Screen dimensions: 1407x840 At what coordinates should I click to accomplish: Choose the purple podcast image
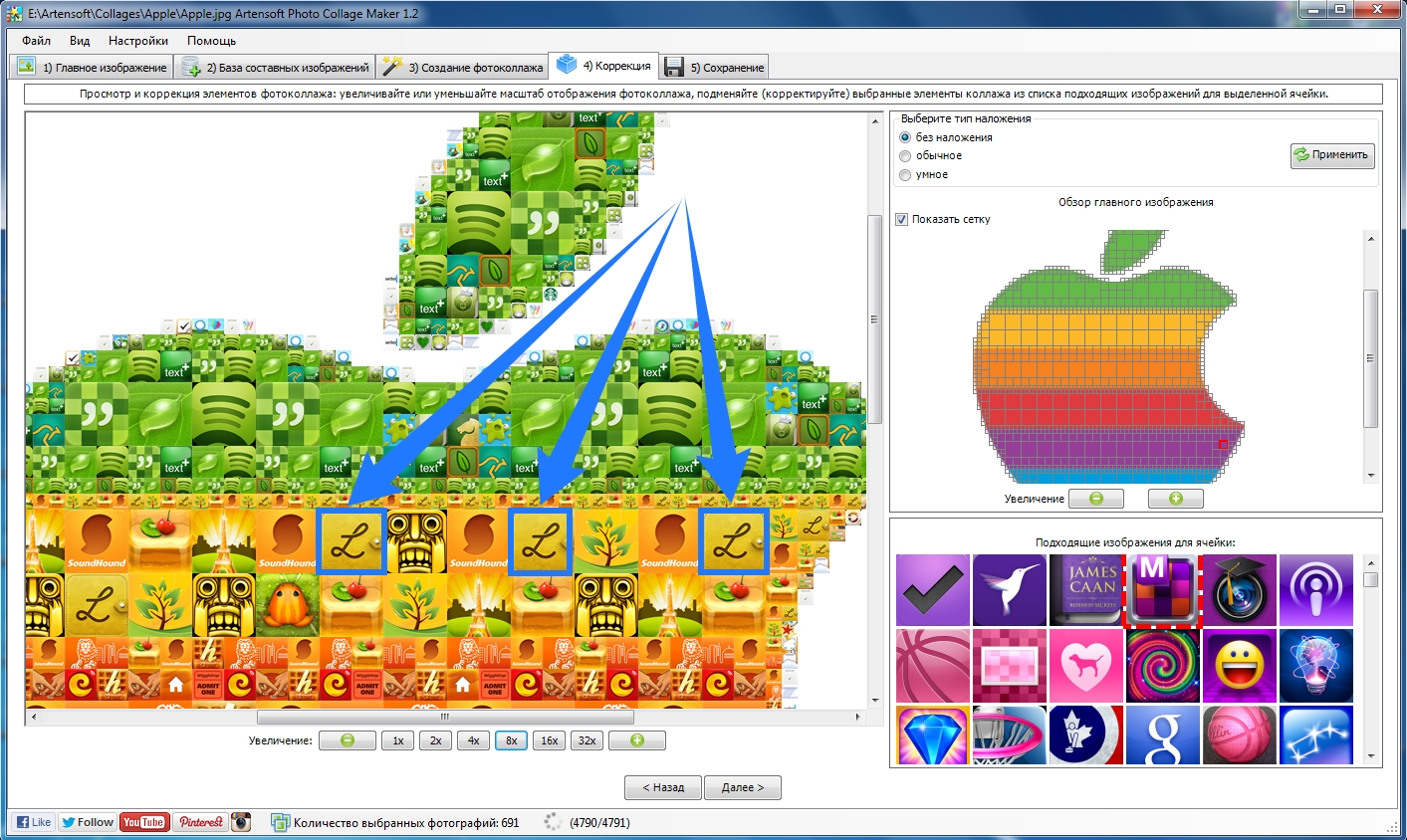click(1316, 590)
